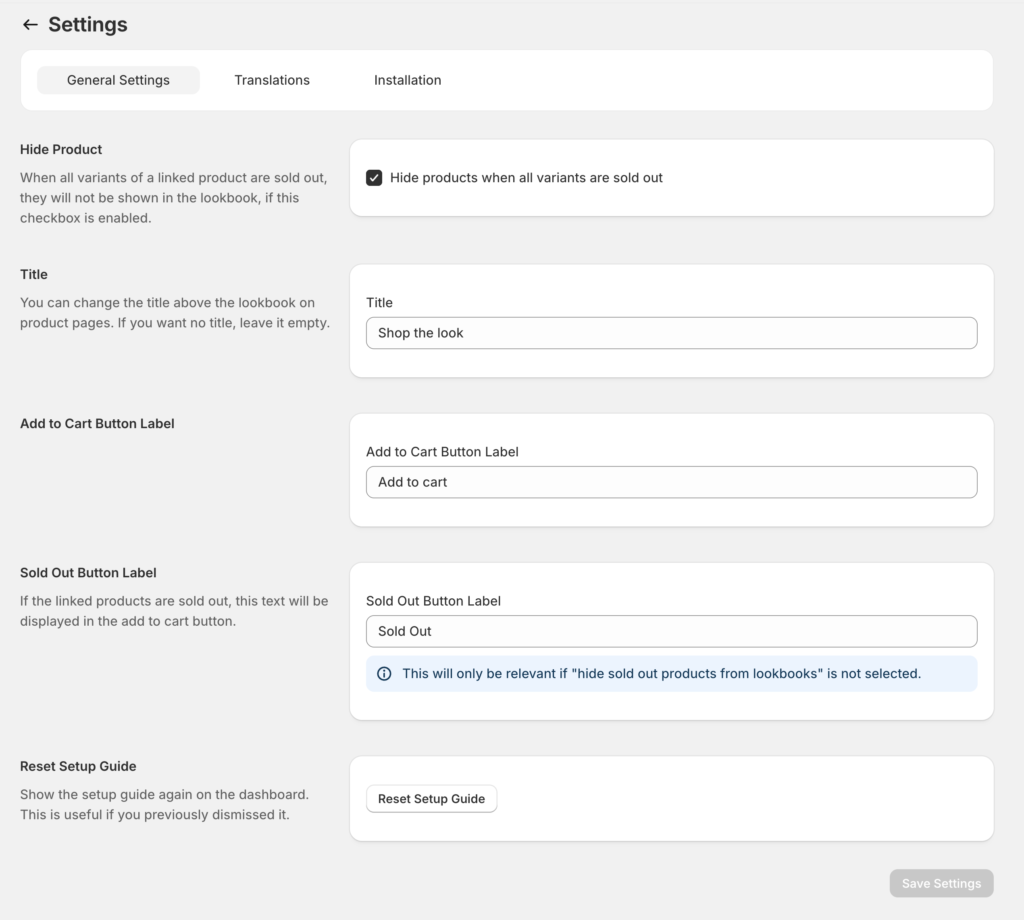Open the General Settings tab
Screen dimensions: 1024x920
click(118, 80)
